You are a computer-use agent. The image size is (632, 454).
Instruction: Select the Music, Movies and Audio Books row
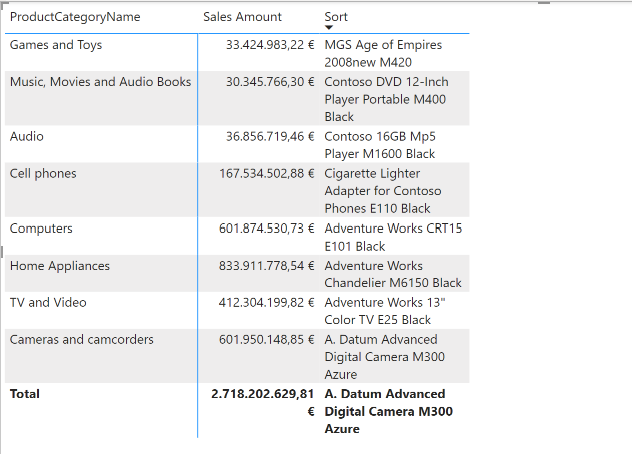[237, 98]
